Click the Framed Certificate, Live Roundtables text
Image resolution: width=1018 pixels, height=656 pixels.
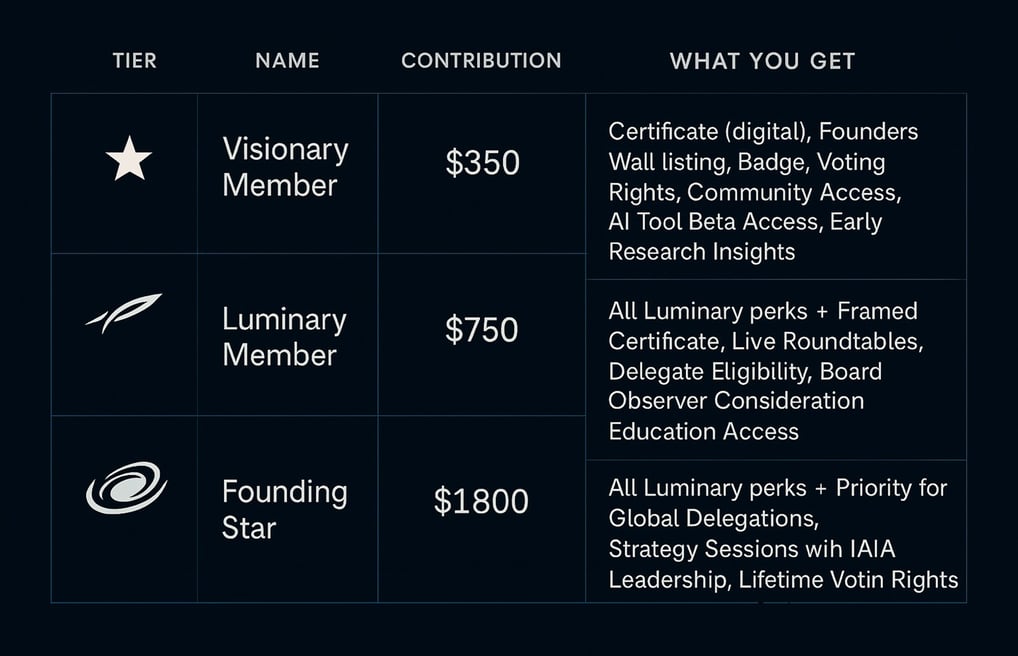point(766,326)
